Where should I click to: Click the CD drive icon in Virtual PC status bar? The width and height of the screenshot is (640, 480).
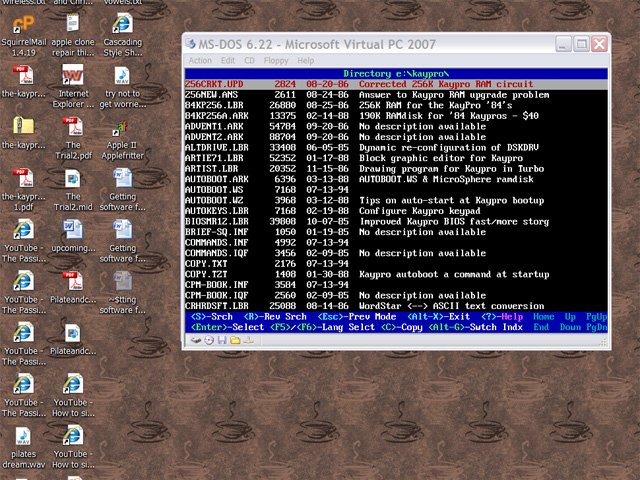209,340
